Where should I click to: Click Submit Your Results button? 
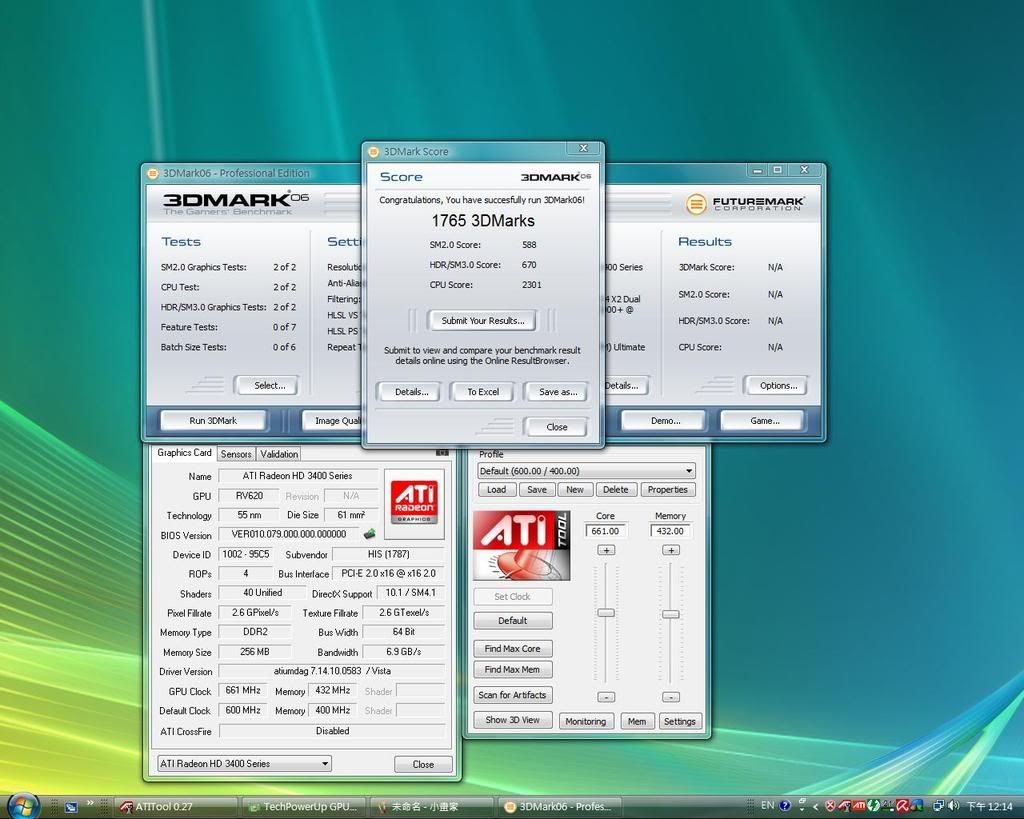pos(483,321)
